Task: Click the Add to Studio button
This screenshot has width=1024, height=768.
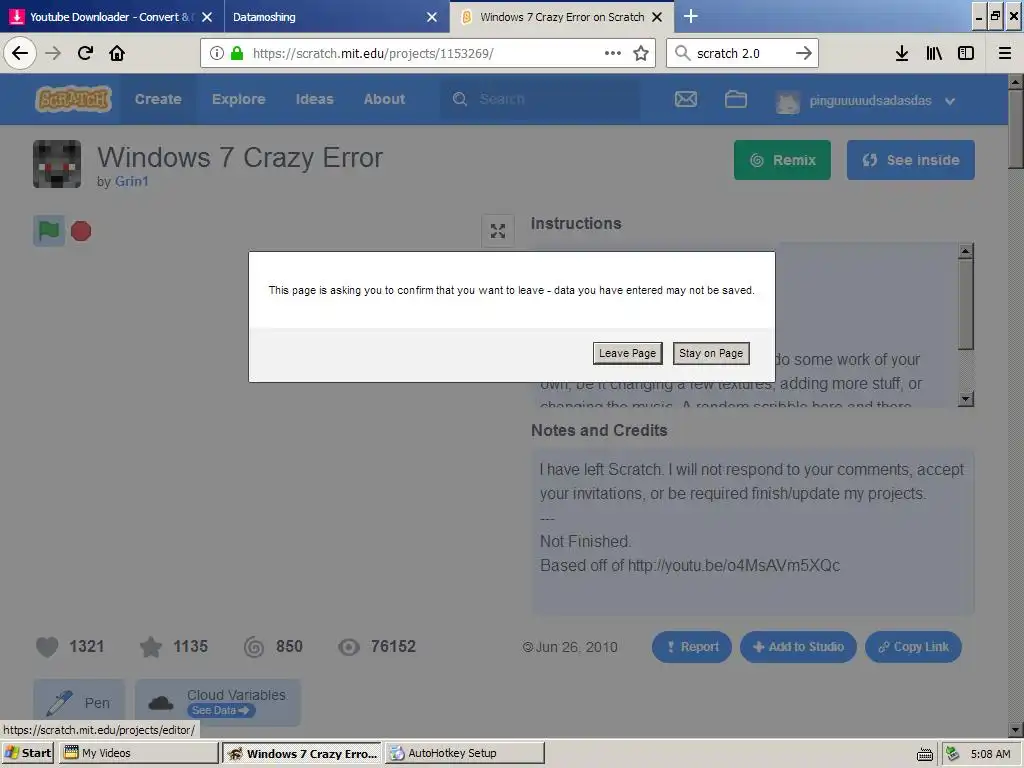Action: click(798, 647)
